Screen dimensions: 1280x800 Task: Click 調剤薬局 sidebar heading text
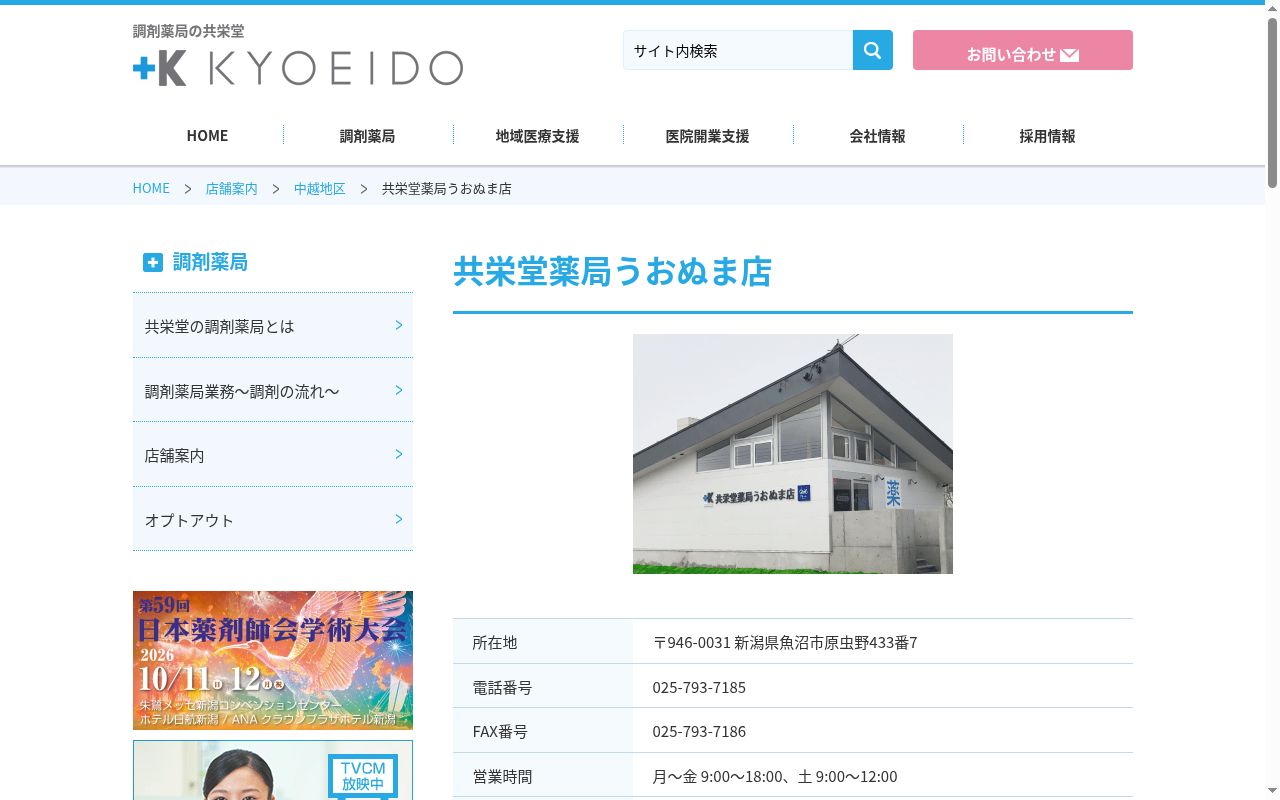click(210, 262)
